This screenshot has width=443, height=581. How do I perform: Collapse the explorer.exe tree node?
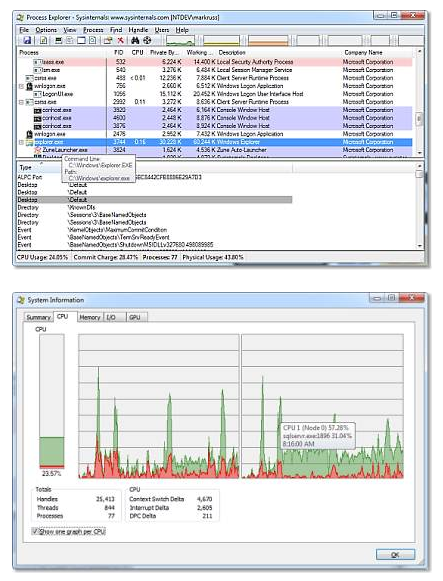[21, 142]
